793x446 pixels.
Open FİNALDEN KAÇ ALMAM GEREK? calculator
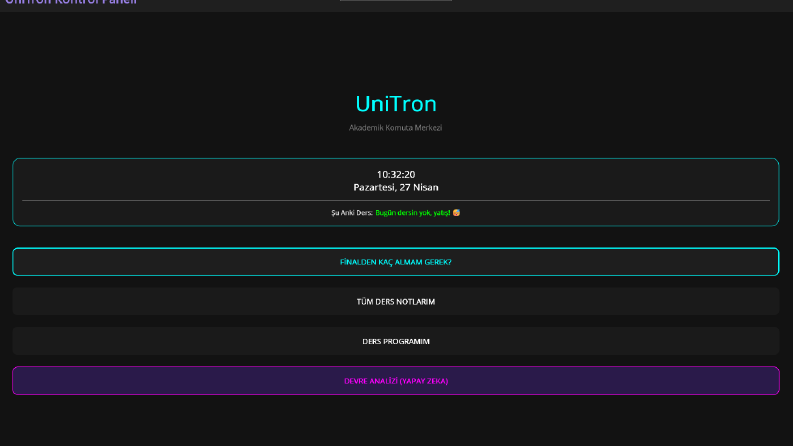395,262
